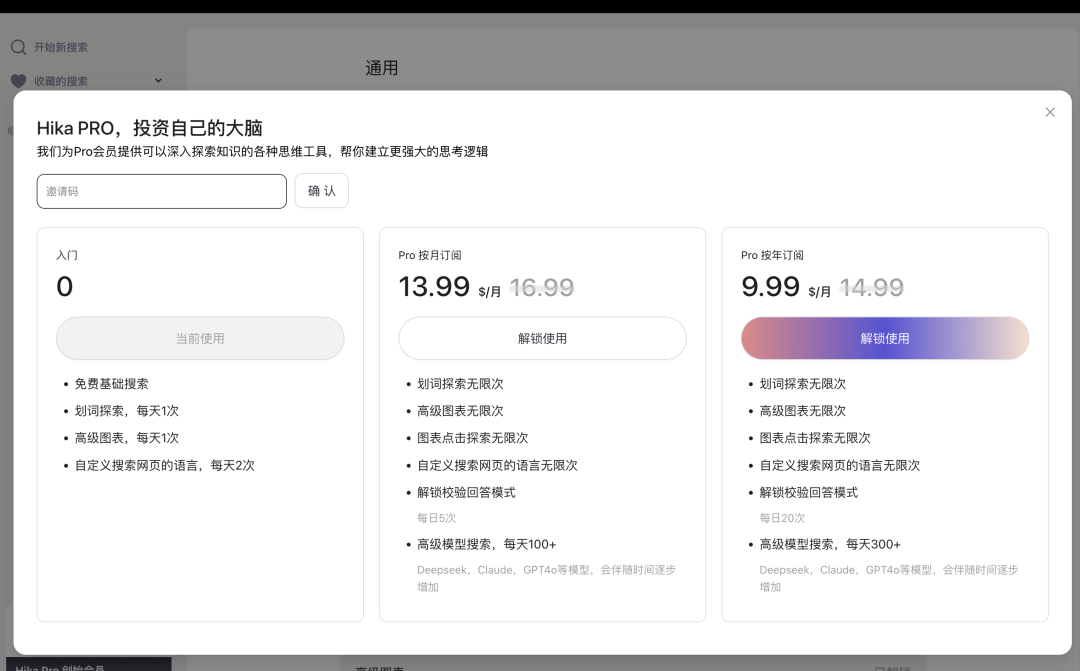This screenshot has width=1080, height=671.
Task: Click the Pro 按月订阅 plan title
Action: (430, 255)
